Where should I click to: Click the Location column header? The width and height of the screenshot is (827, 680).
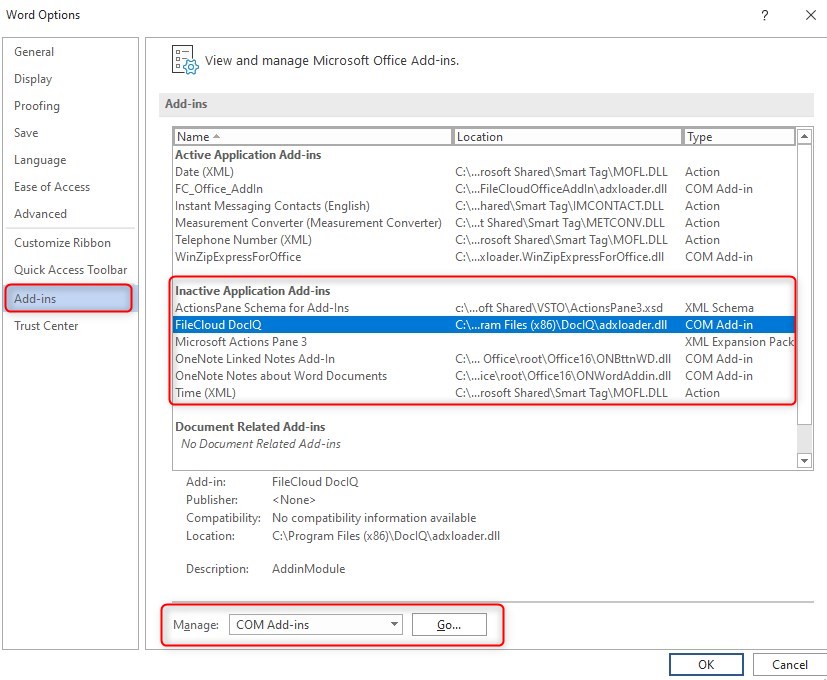(567, 137)
